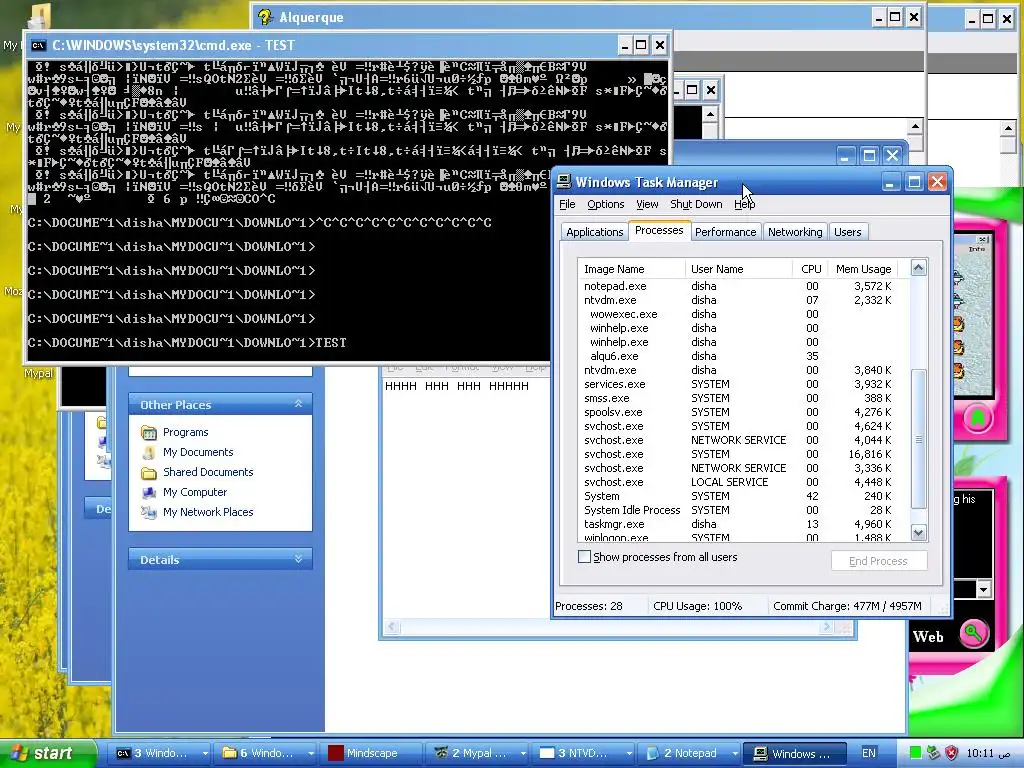Switch to the Networking tab

795,232
